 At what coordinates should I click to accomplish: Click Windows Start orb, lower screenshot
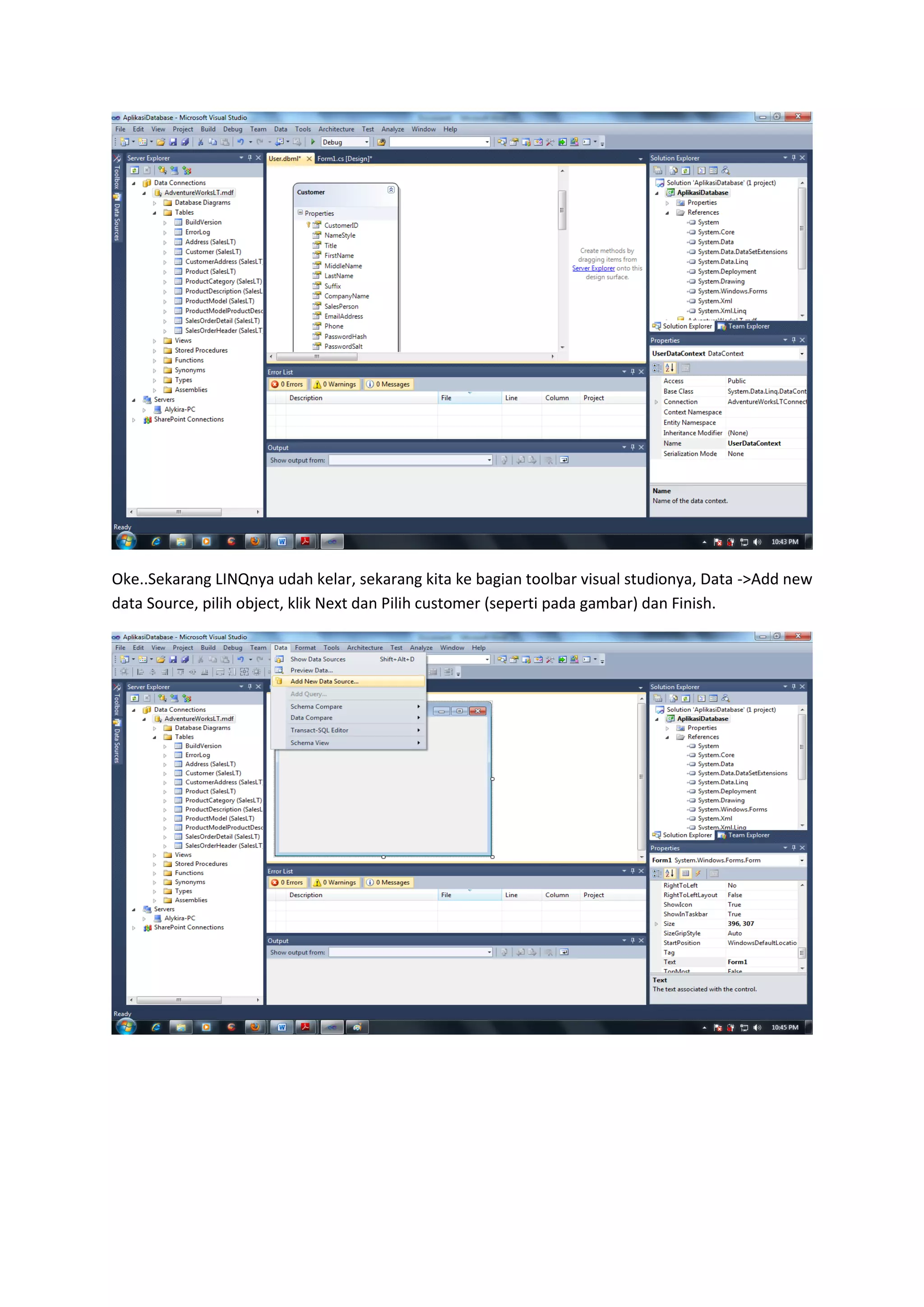pyautogui.click(x=126, y=1026)
